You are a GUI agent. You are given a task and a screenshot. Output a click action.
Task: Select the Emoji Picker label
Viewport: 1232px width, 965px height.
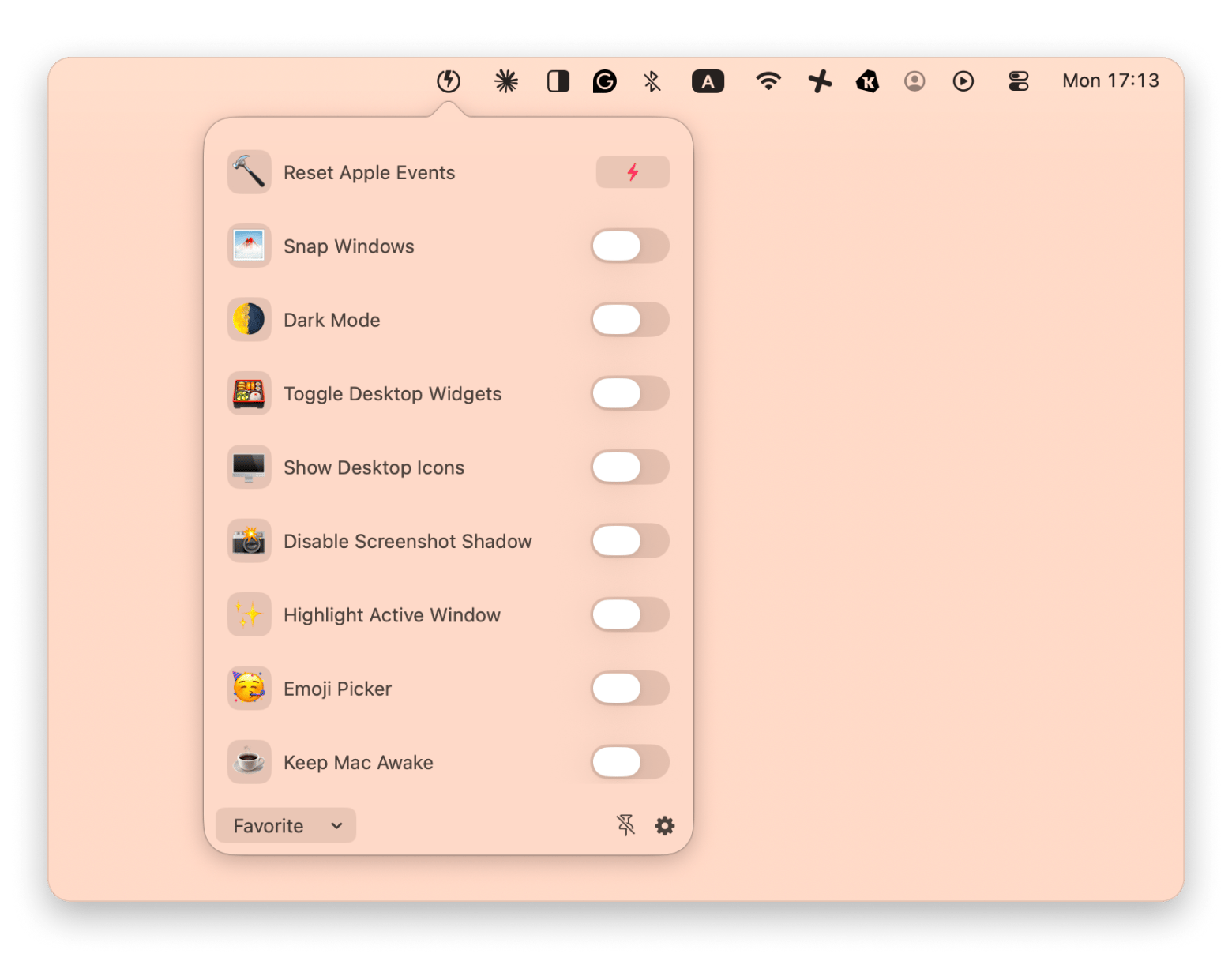(x=337, y=689)
